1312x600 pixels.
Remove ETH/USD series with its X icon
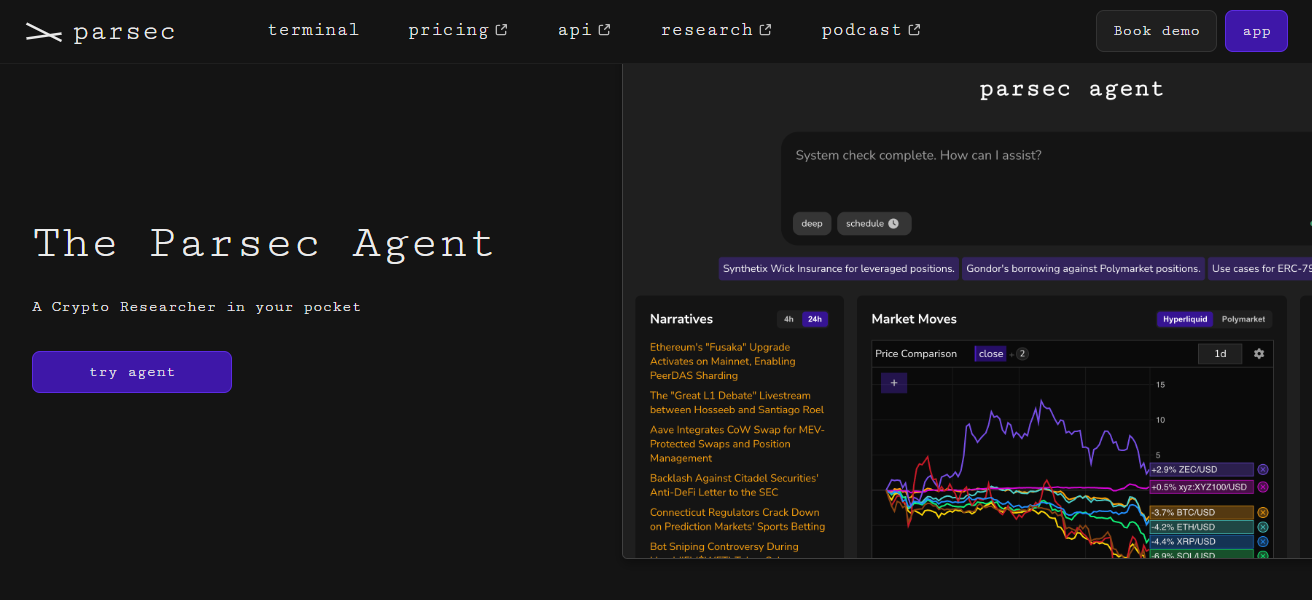pyautogui.click(x=1263, y=527)
